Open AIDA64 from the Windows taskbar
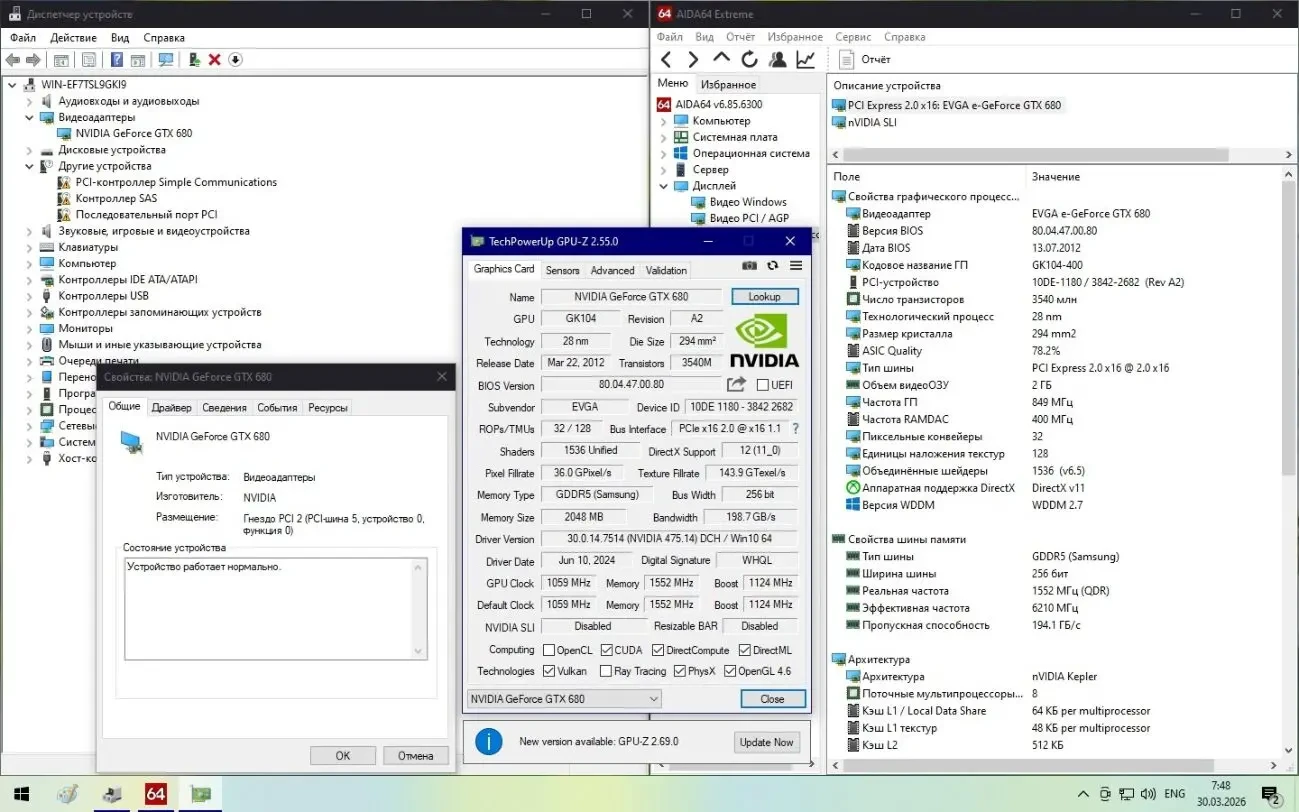1299x812 pixels. point(155,795)
